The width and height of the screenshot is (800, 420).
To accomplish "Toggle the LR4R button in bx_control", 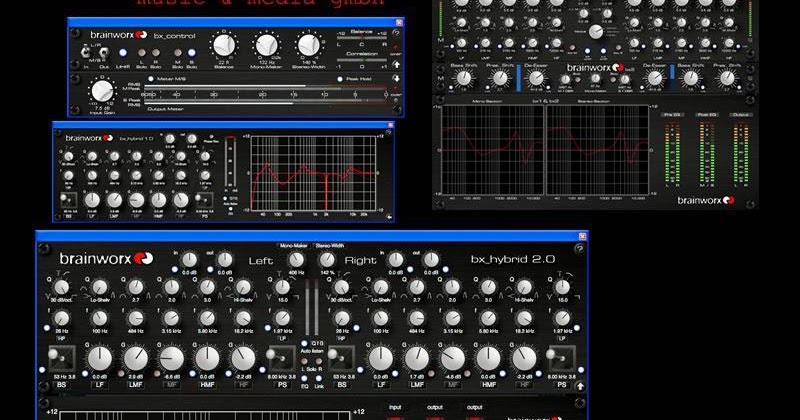I will [123, 53].
